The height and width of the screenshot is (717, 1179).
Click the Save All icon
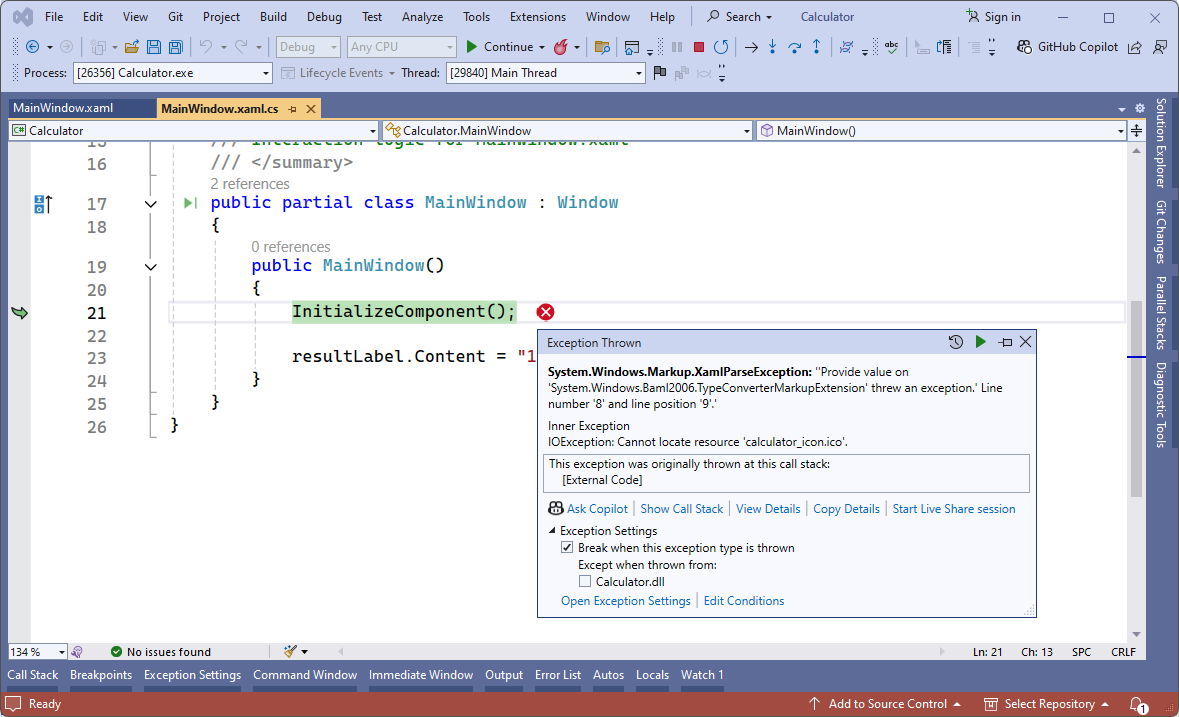[175, 47]
